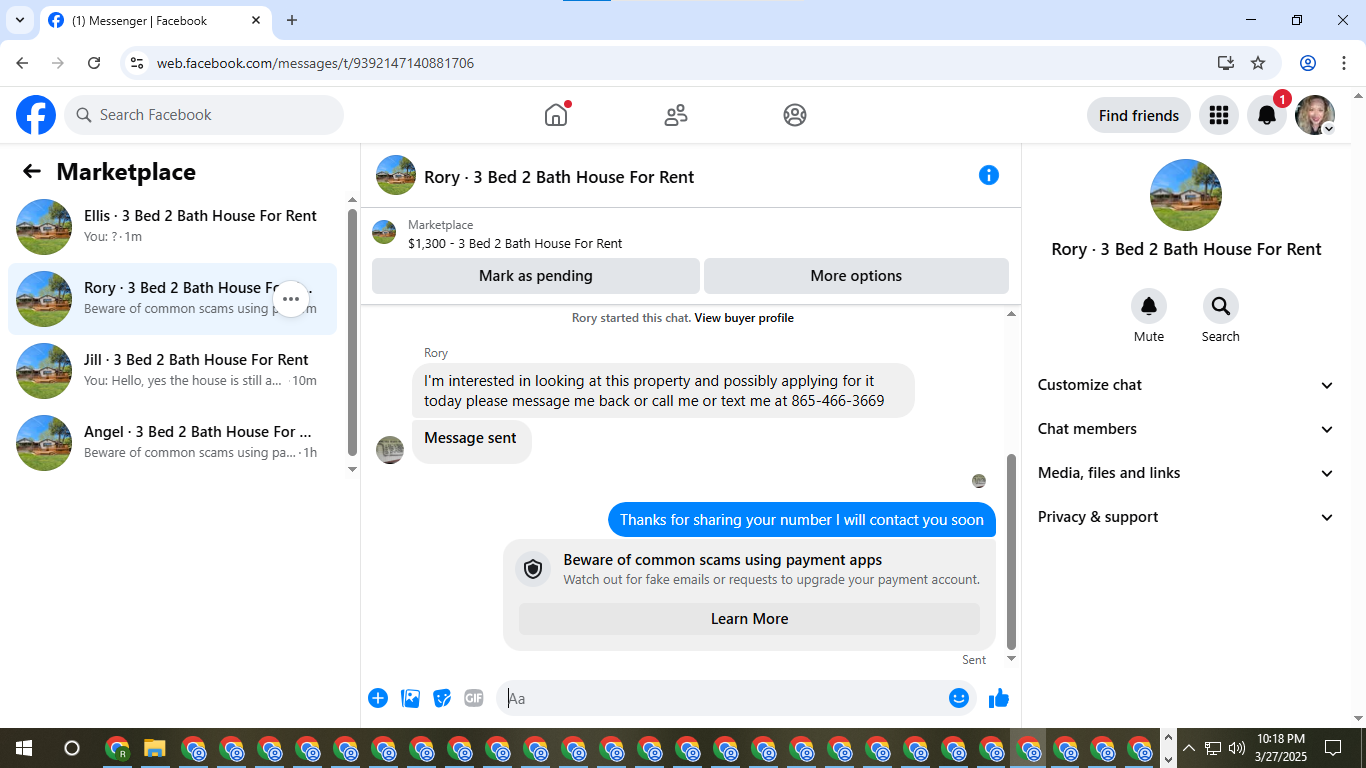The height and width of the screenshot is (768, 1366).
Task: Click the Find friends button
Action: point(1139,115)
